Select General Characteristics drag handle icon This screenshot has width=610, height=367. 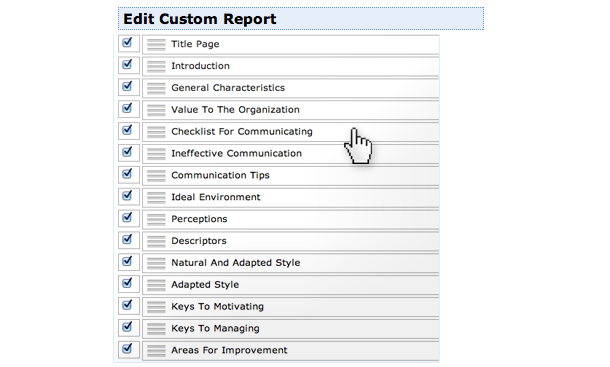point(156,88)
